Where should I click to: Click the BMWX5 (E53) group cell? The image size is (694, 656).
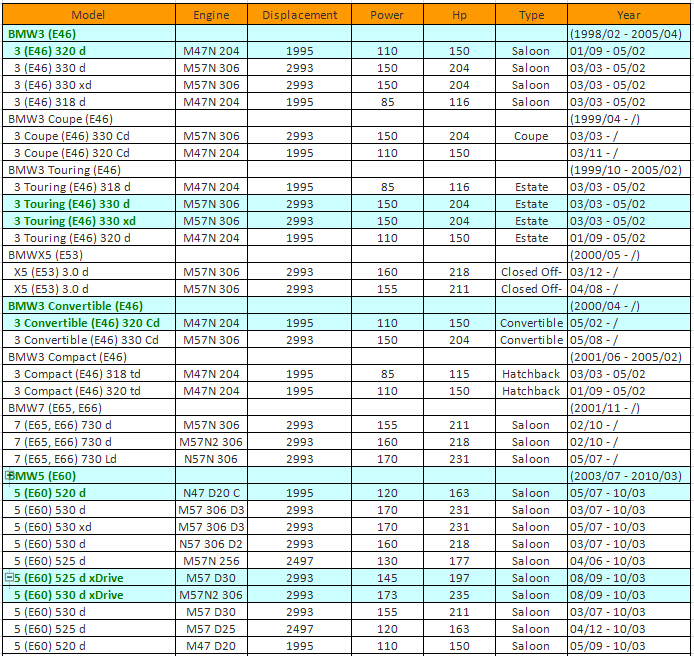(89, 255)
